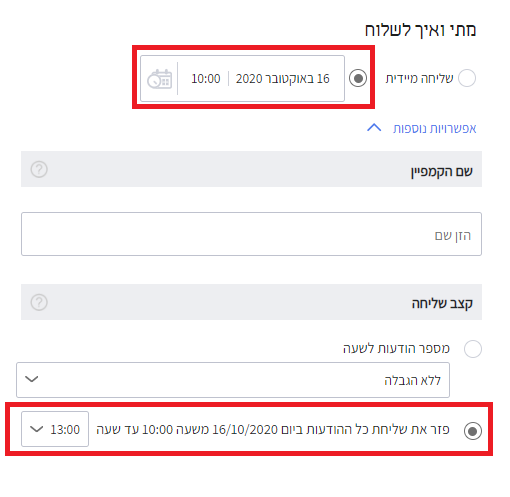Click the additional options link
This screenshot has height=497, width=510.
click(x=434, y=128)
